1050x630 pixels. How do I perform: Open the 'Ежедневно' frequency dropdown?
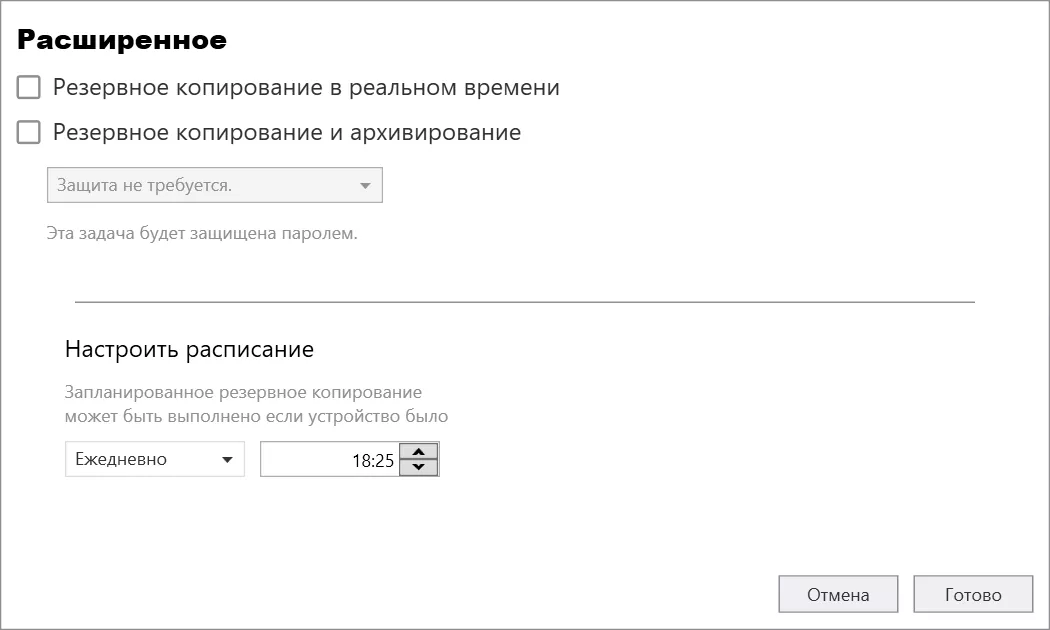coord(155,459)
